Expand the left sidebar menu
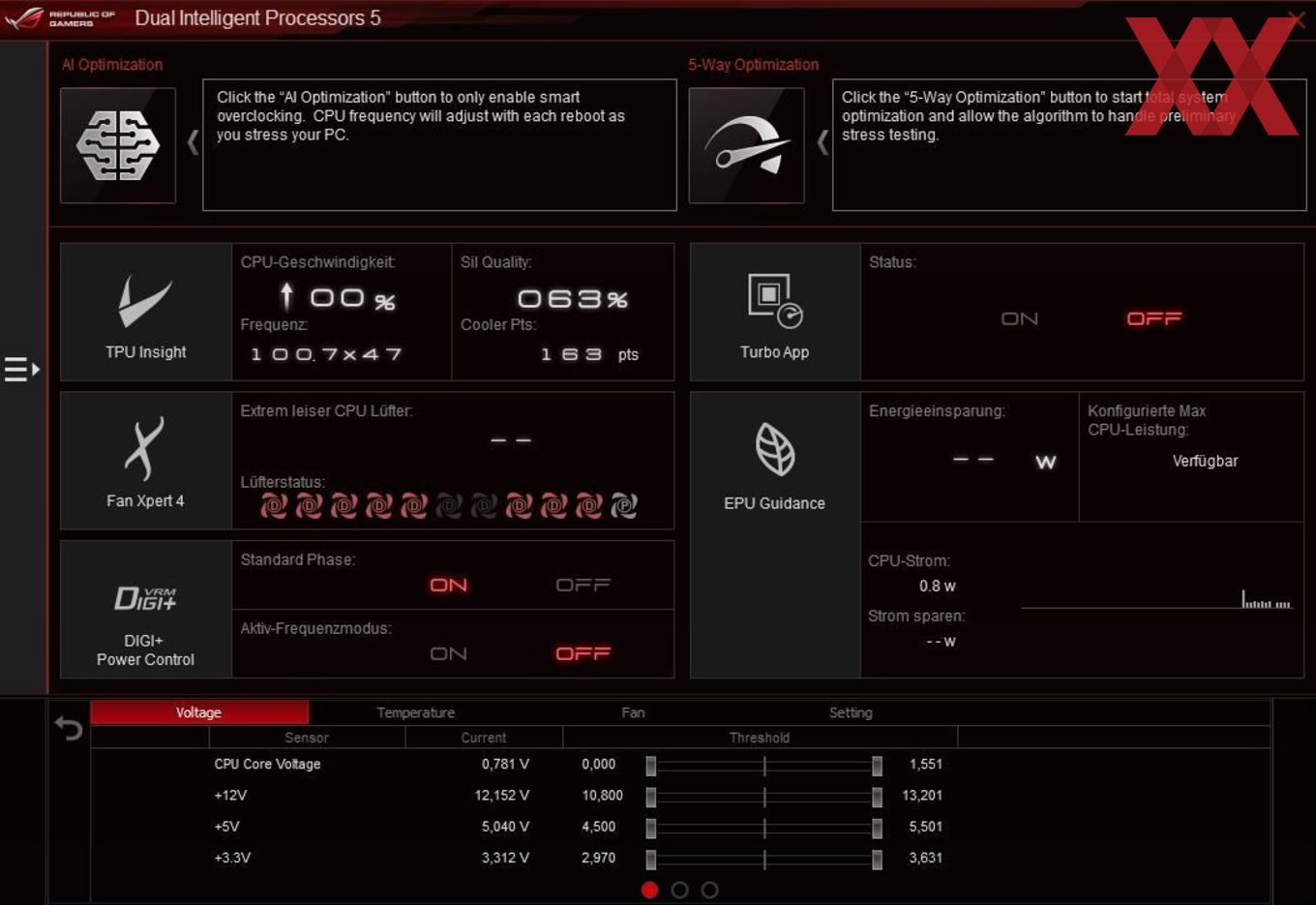1316x905 pixels. [x=21, y=369]
